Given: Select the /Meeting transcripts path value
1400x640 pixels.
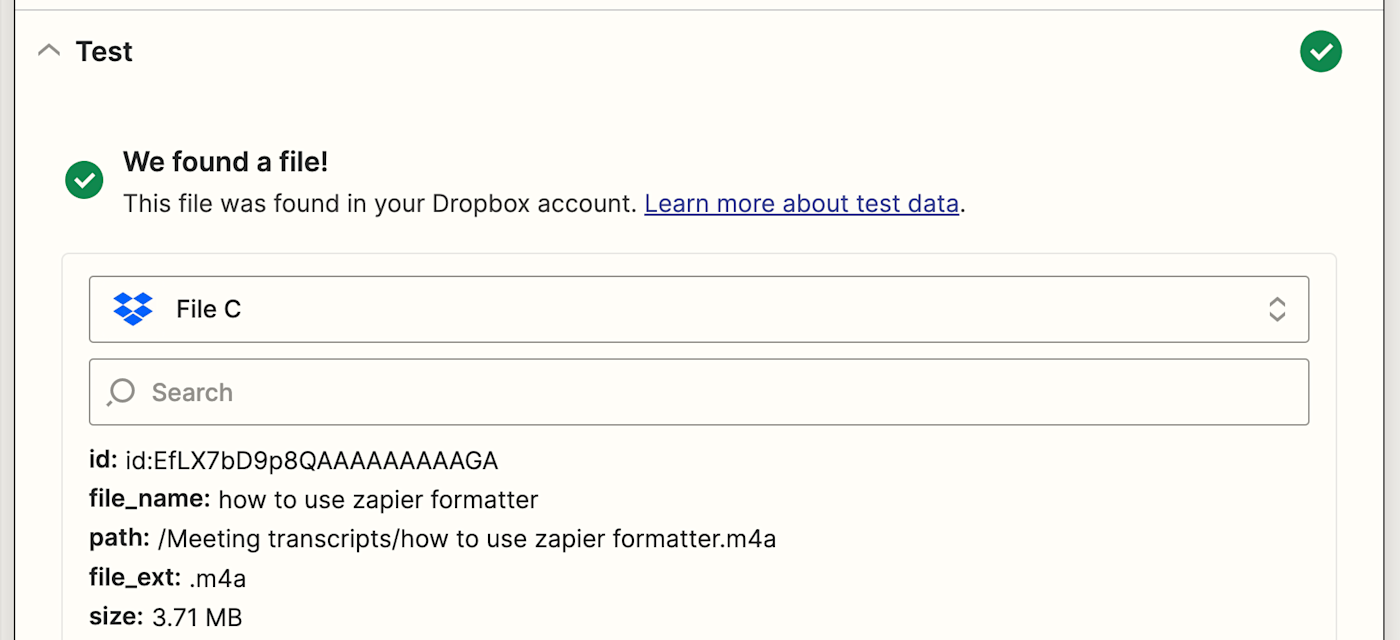Looking at the screenshot, I should click(466, 539).
